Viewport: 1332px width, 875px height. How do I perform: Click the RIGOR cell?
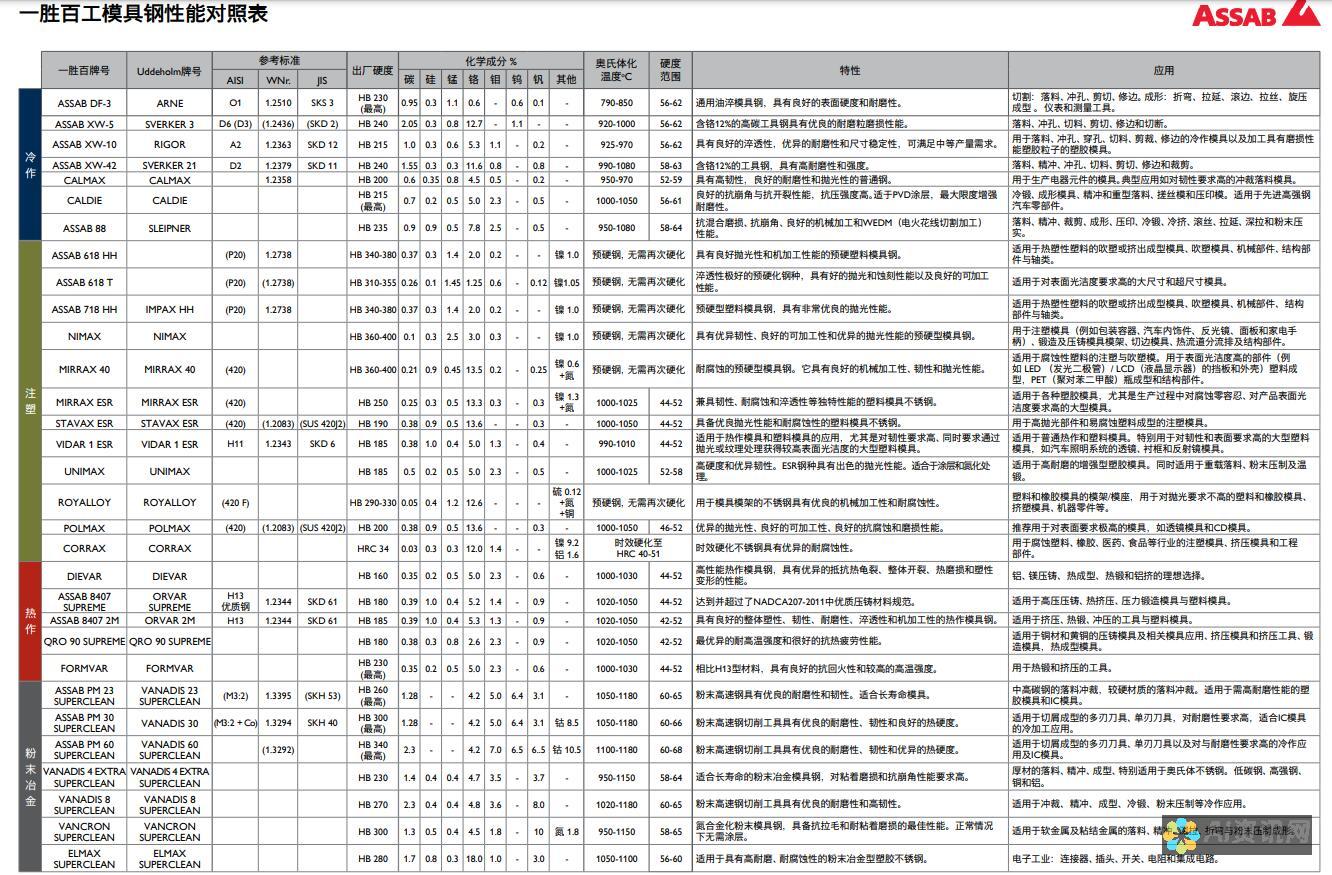(169, 144)
